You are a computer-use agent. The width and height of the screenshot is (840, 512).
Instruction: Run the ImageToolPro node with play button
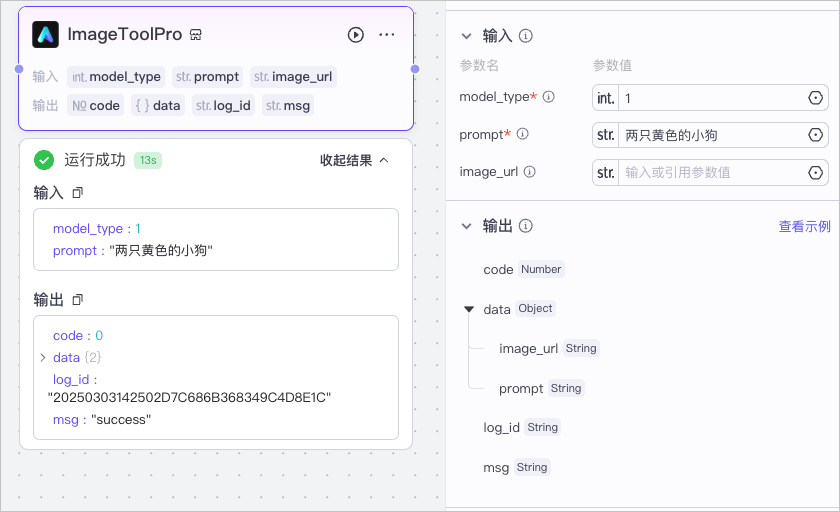pos(356,35)
